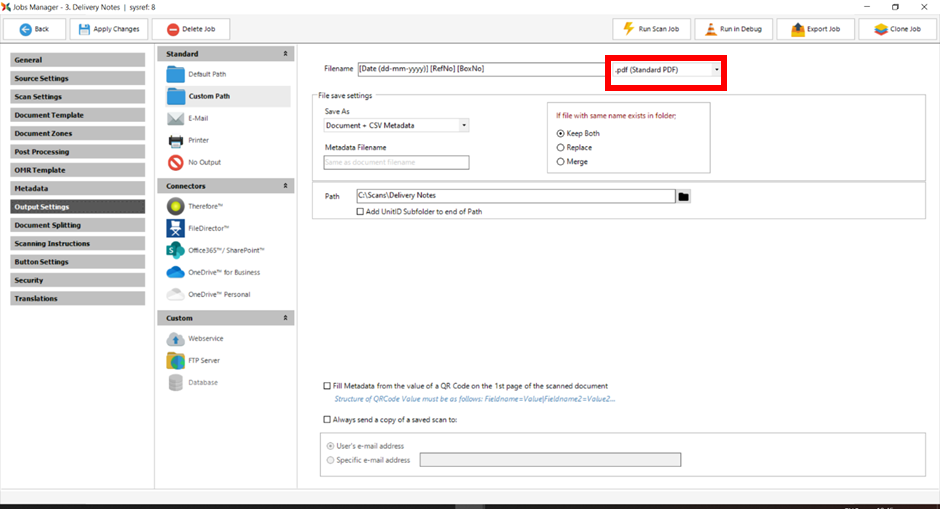Select the FTP Server output

(175, 360)
